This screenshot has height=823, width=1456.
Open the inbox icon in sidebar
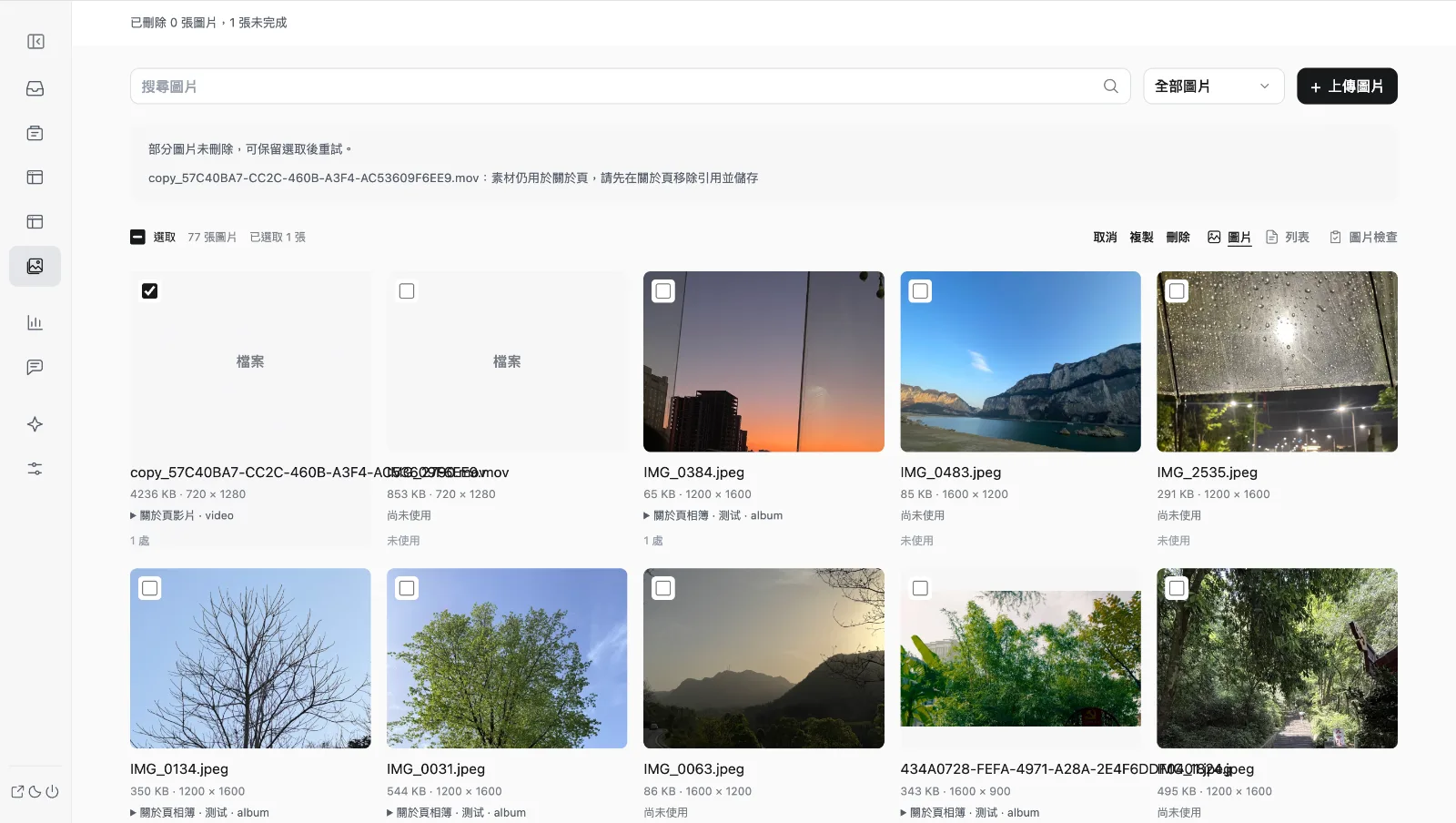(35, 88)
